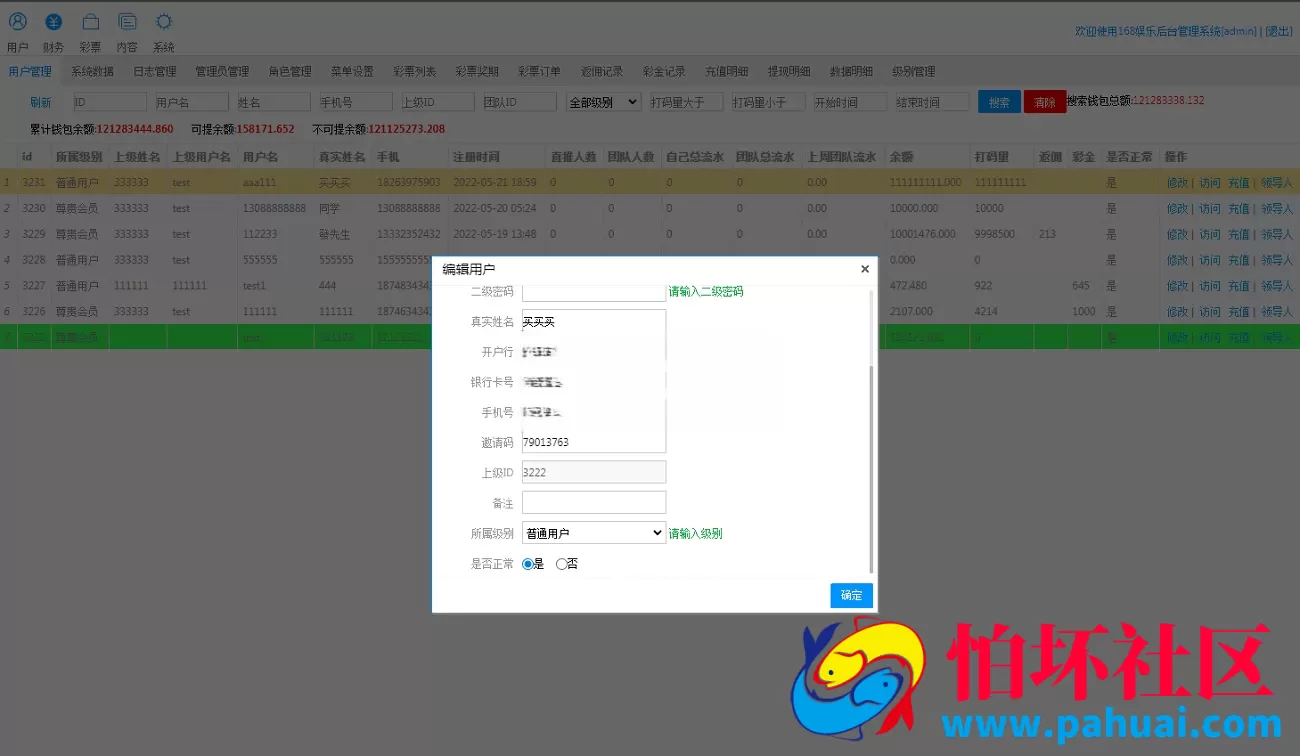The image size is (1300, 756).
Task: Click the red 清除 button
Action: point(1045,102)
